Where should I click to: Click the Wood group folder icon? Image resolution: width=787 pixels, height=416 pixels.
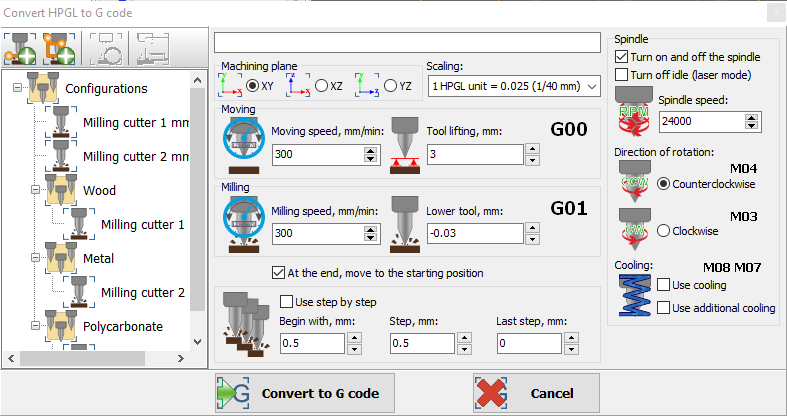click(61, 190)
